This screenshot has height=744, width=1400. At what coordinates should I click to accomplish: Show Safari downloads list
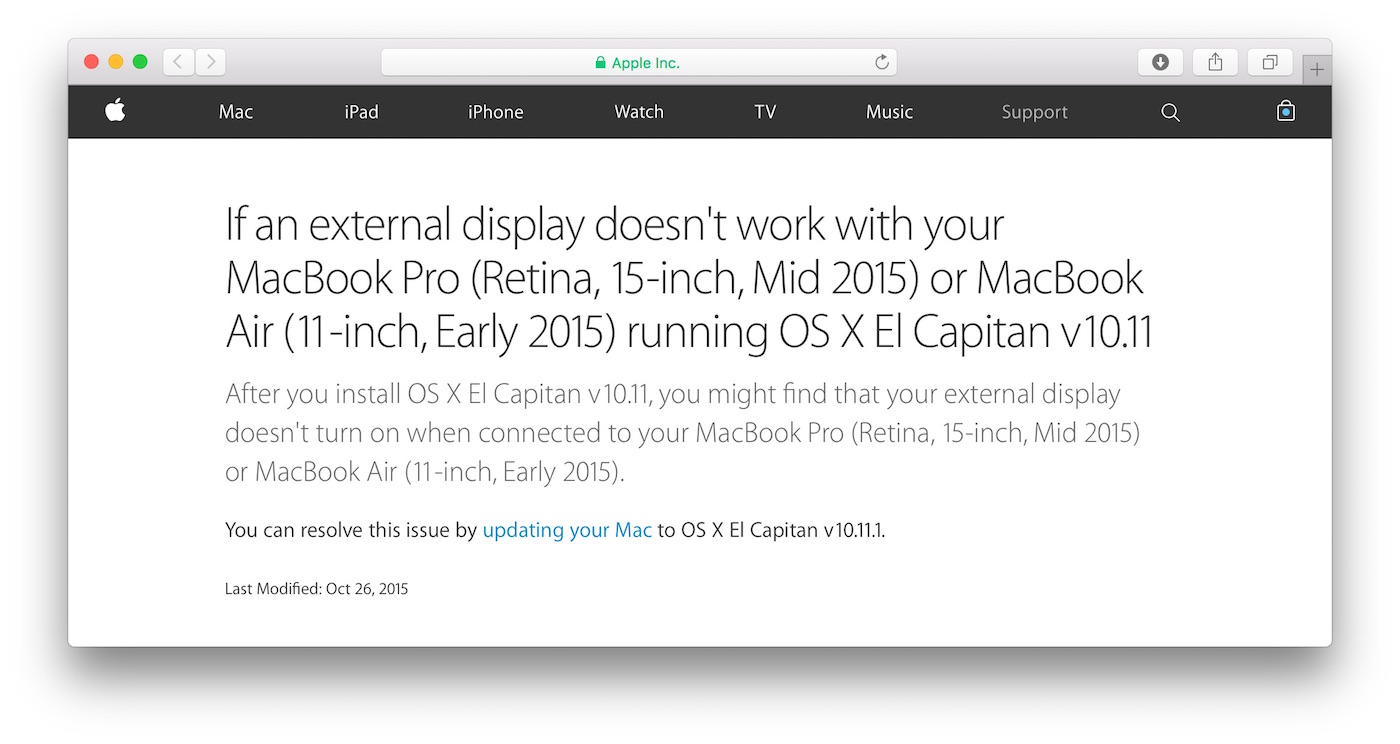1160,62
